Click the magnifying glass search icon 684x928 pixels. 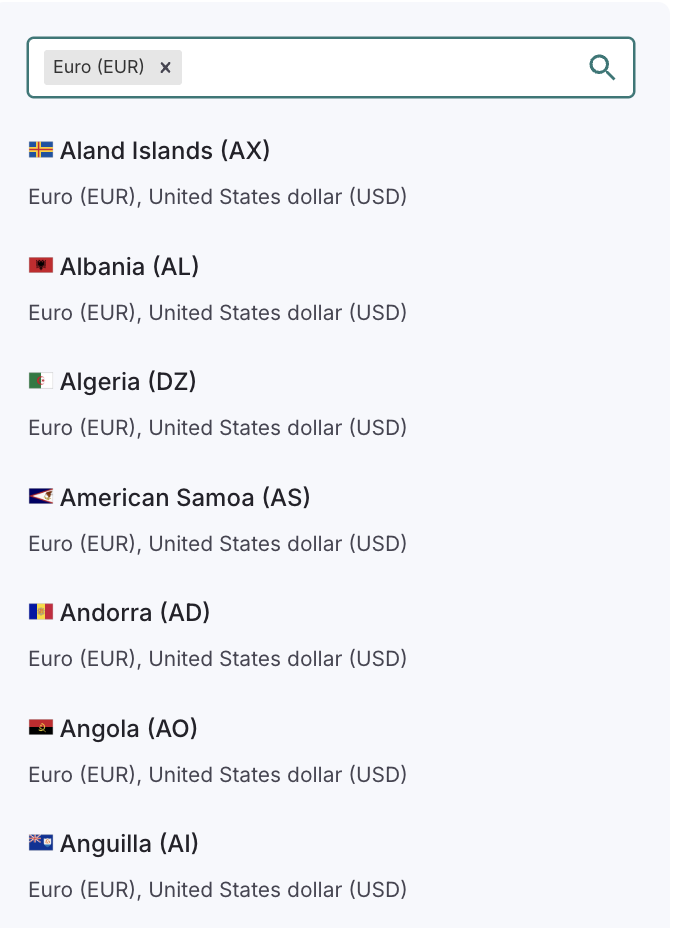(x=602, y=67)
